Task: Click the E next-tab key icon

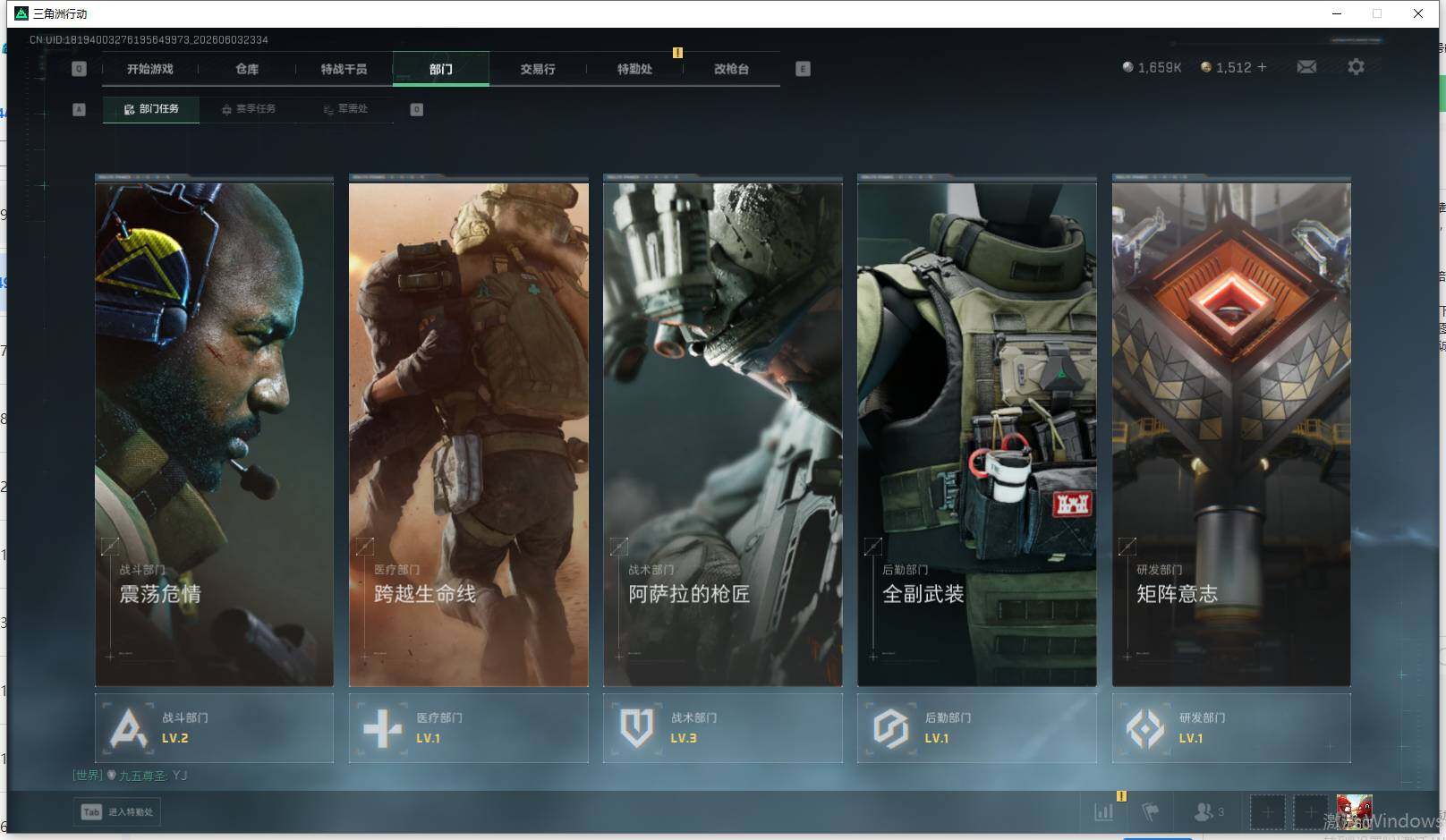Action: 803,69
